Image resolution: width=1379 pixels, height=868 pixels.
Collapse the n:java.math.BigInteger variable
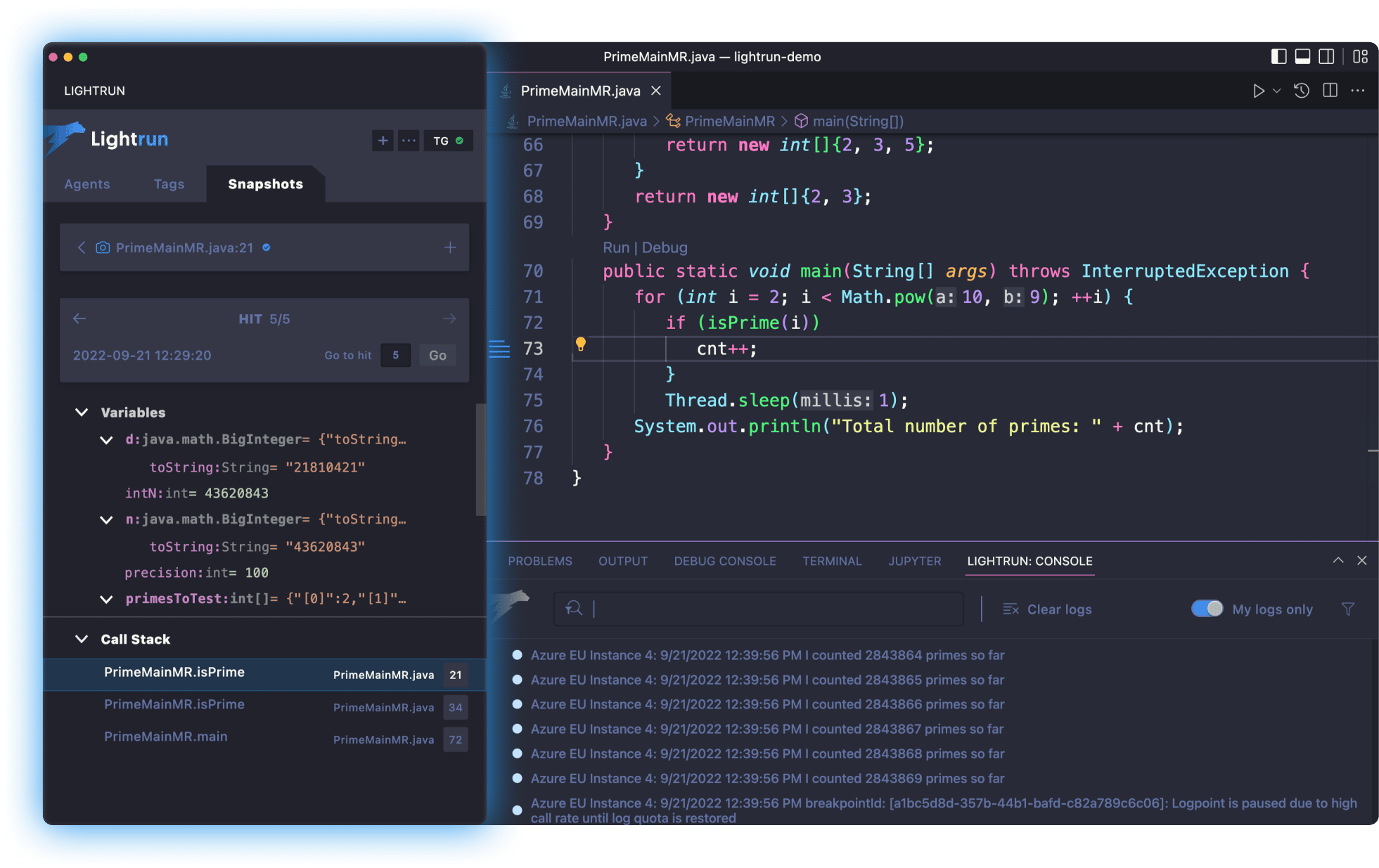106,520
